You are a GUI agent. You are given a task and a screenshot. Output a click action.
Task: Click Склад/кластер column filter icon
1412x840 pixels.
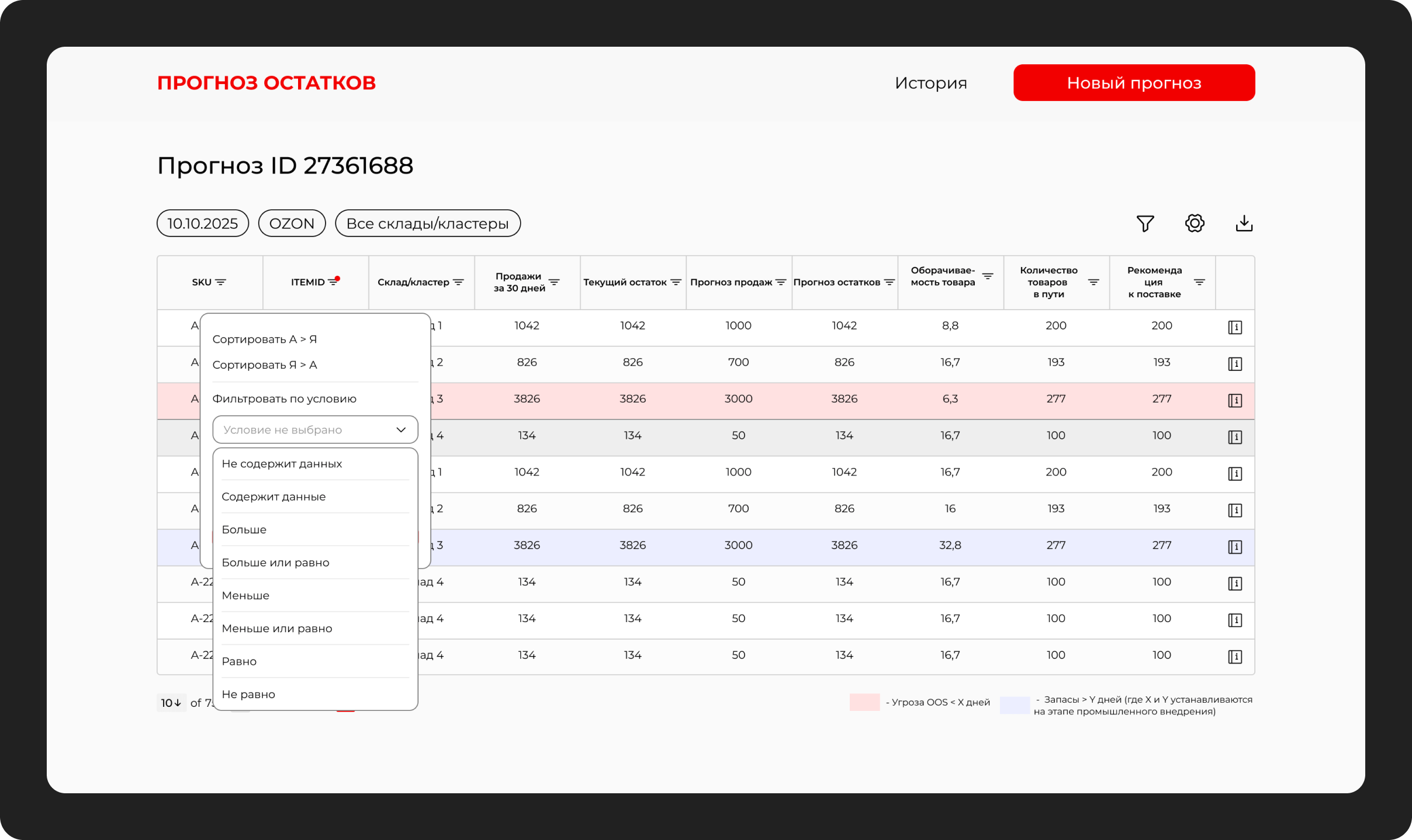pos(458,282)
